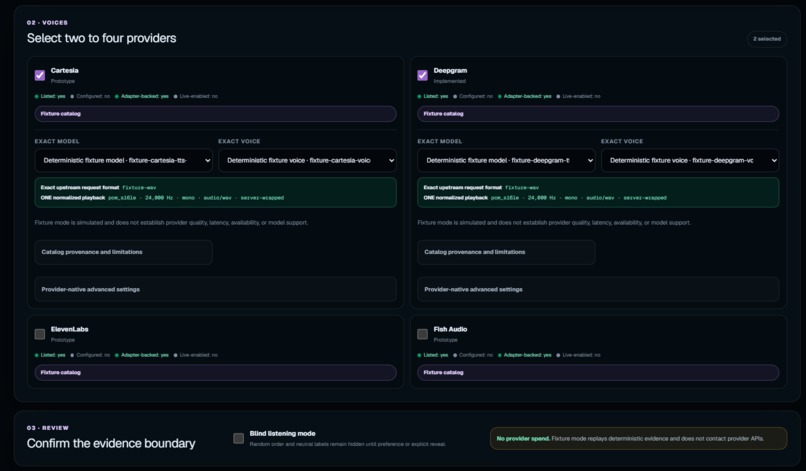Click the 03 · REVIEW section label
806x471 pixels.
point(48,428)
